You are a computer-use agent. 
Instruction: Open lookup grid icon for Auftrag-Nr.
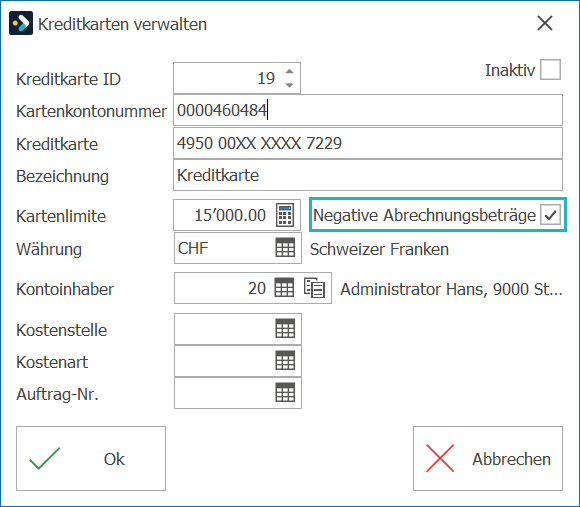click(285, 392)
